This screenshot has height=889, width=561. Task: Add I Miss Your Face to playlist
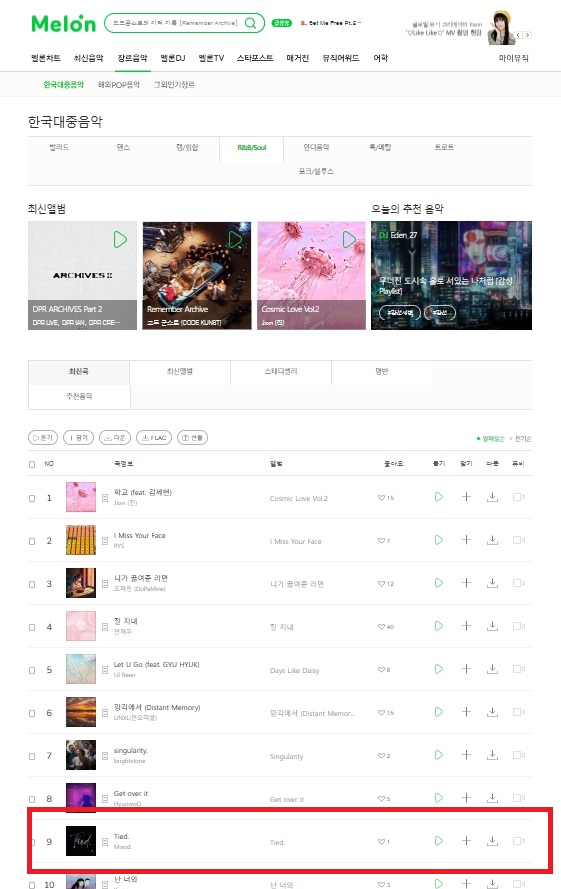[466, 540]
